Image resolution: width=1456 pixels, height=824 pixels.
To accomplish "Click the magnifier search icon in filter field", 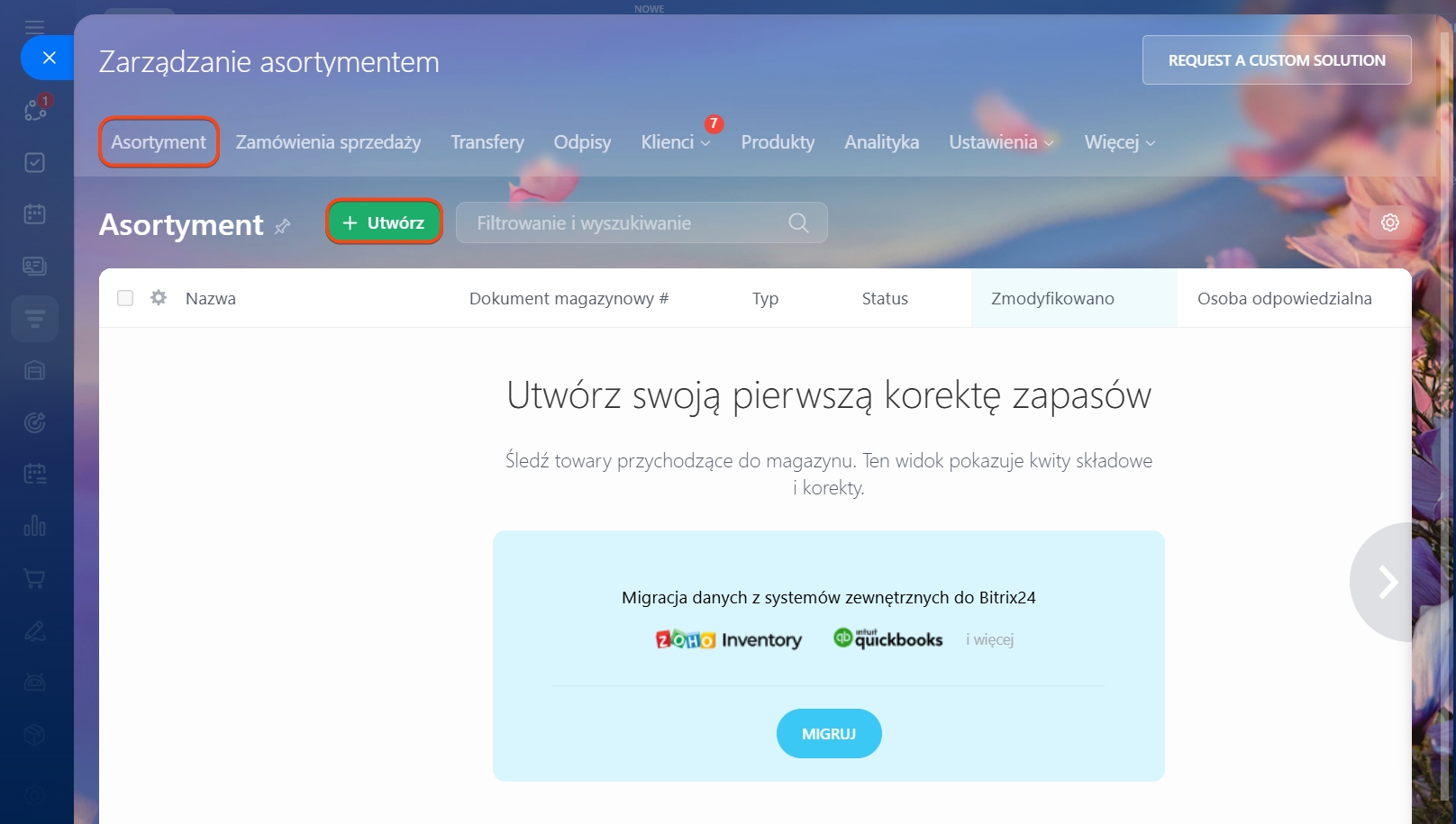I will click(798, 223).
